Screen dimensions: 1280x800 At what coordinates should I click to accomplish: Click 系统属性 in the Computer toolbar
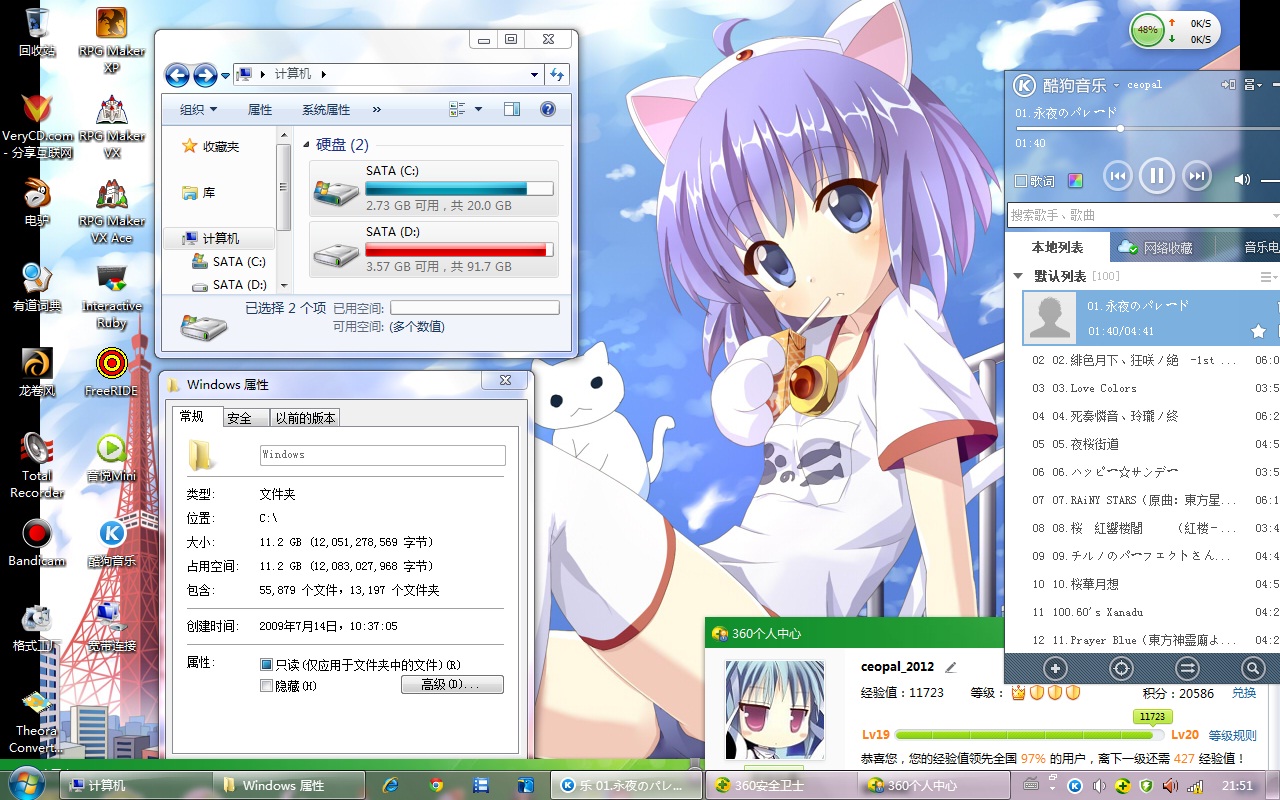[x=326, y=110]
